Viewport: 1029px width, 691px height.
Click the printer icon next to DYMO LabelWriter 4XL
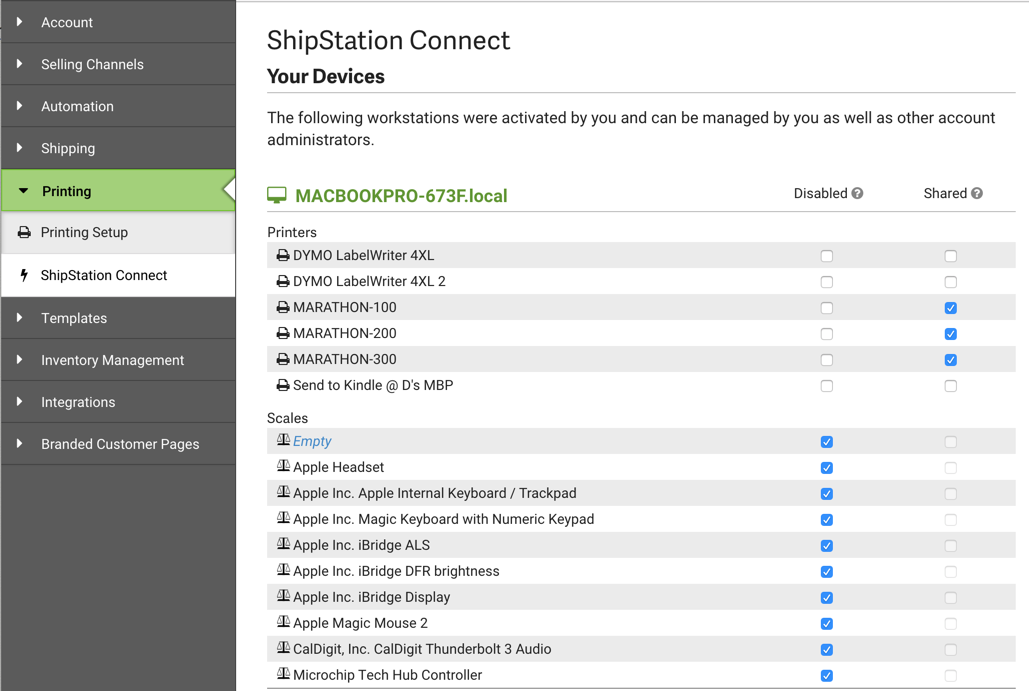pyautogui.click(x=282, y=255)
